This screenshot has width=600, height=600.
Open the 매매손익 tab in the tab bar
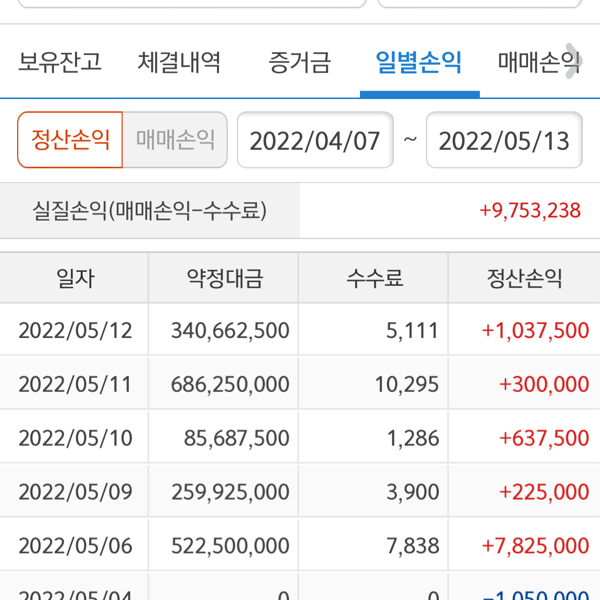click(x=538, y=63)
